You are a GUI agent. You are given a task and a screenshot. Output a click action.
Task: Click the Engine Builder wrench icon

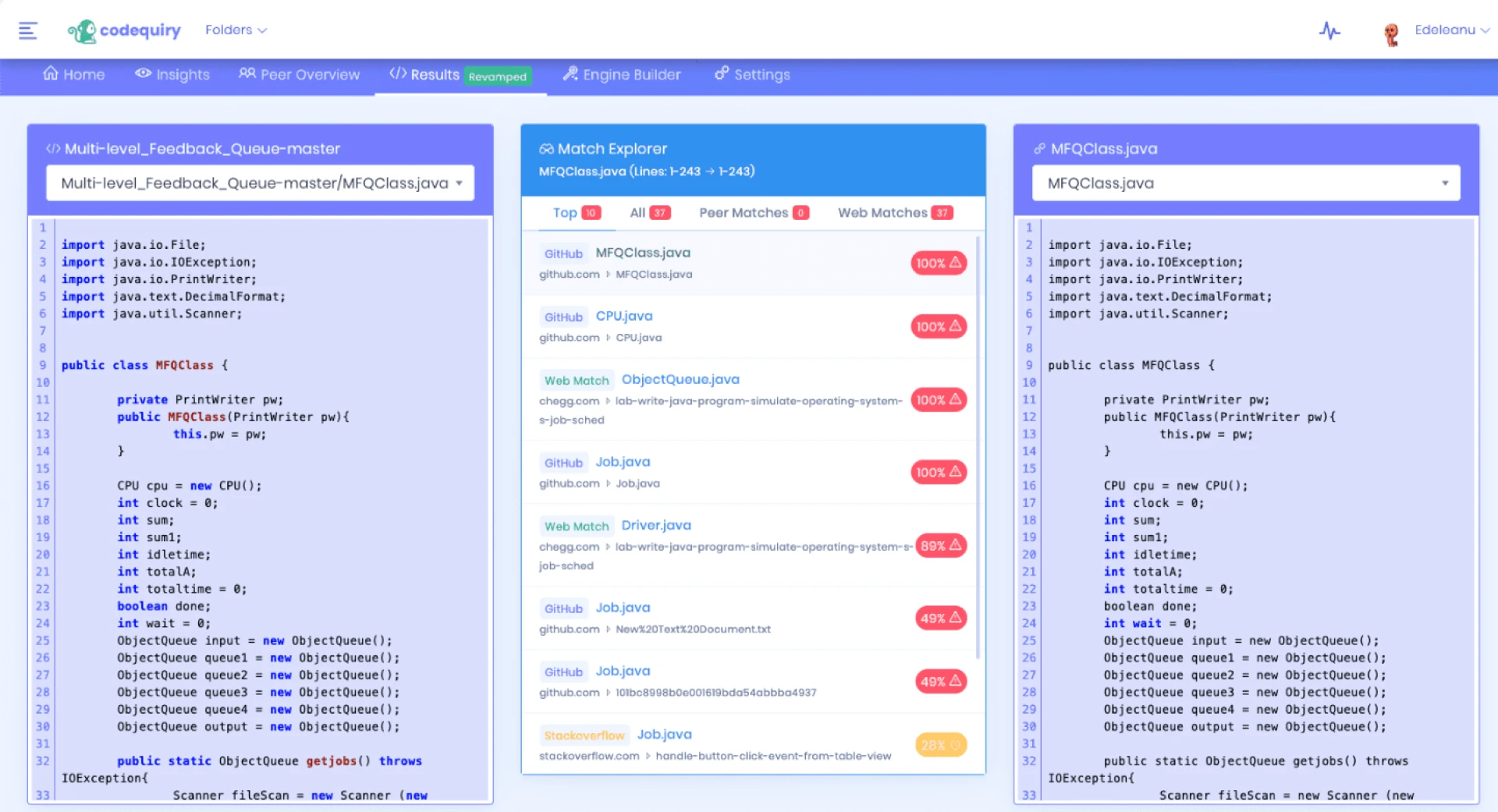[x=570, y=74]
